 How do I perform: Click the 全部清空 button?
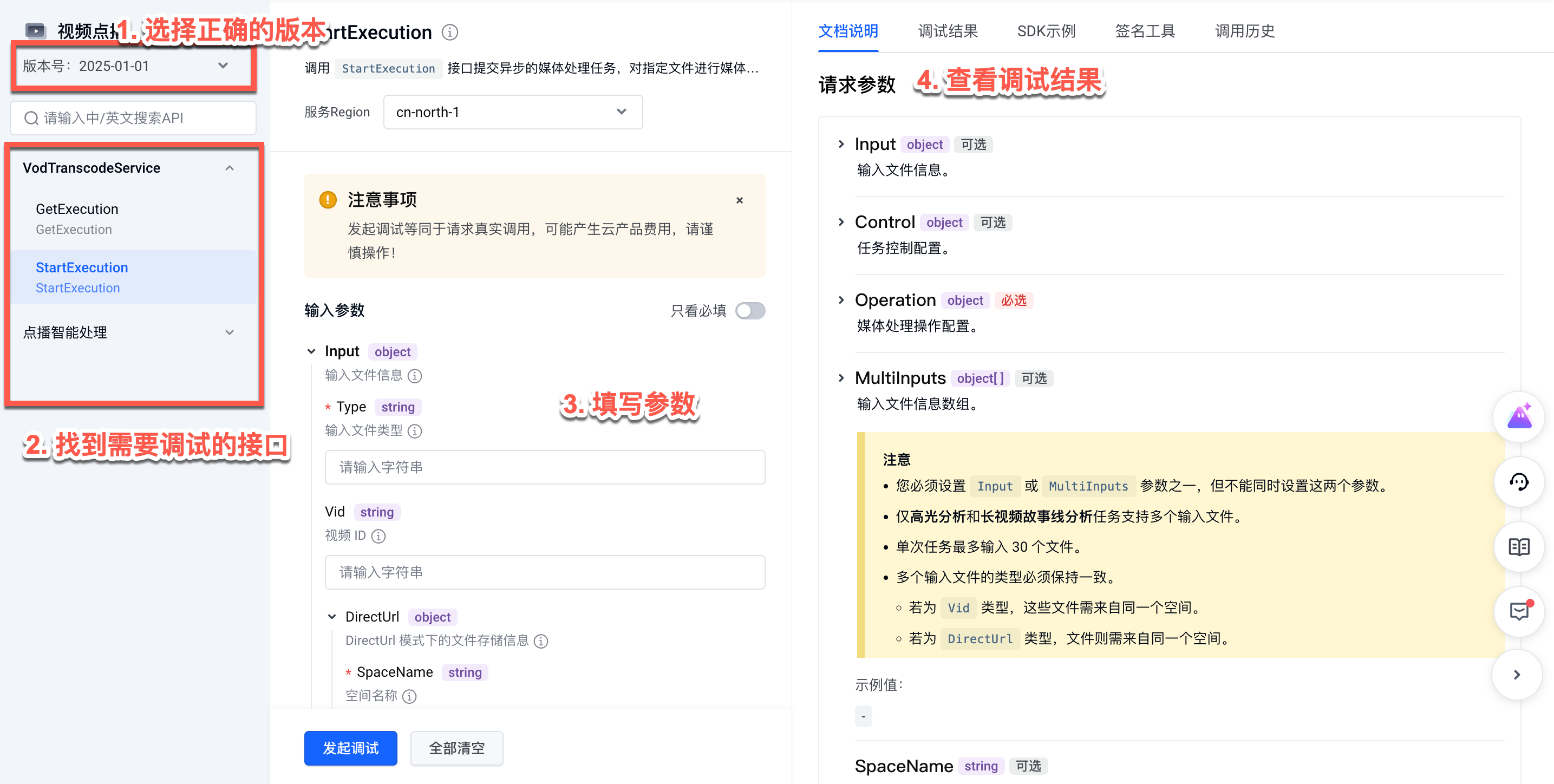[456, 748]
